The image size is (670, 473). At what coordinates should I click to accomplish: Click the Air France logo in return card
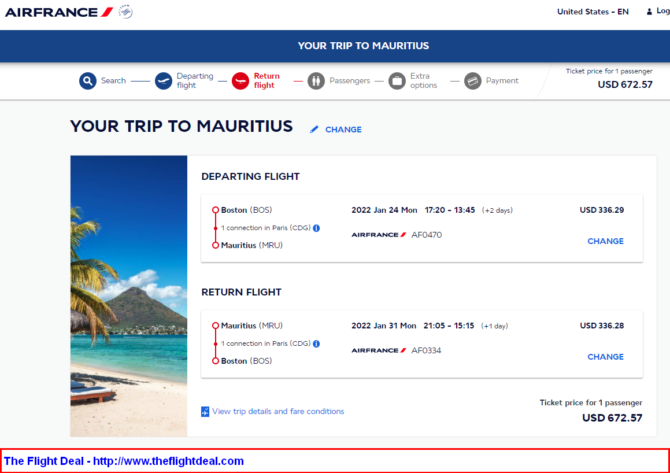click(379, 350)
